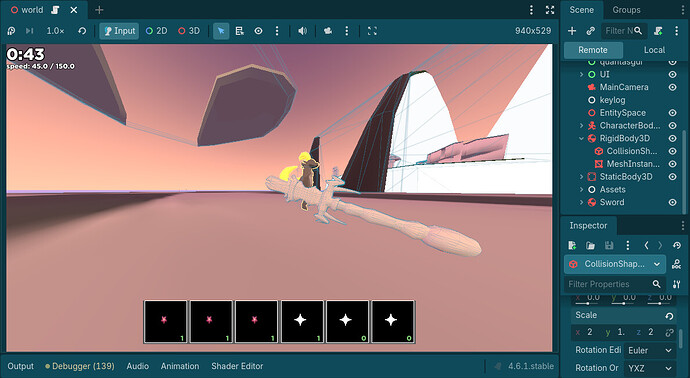Mute the game audio with the speaker icon

(302, 31)
